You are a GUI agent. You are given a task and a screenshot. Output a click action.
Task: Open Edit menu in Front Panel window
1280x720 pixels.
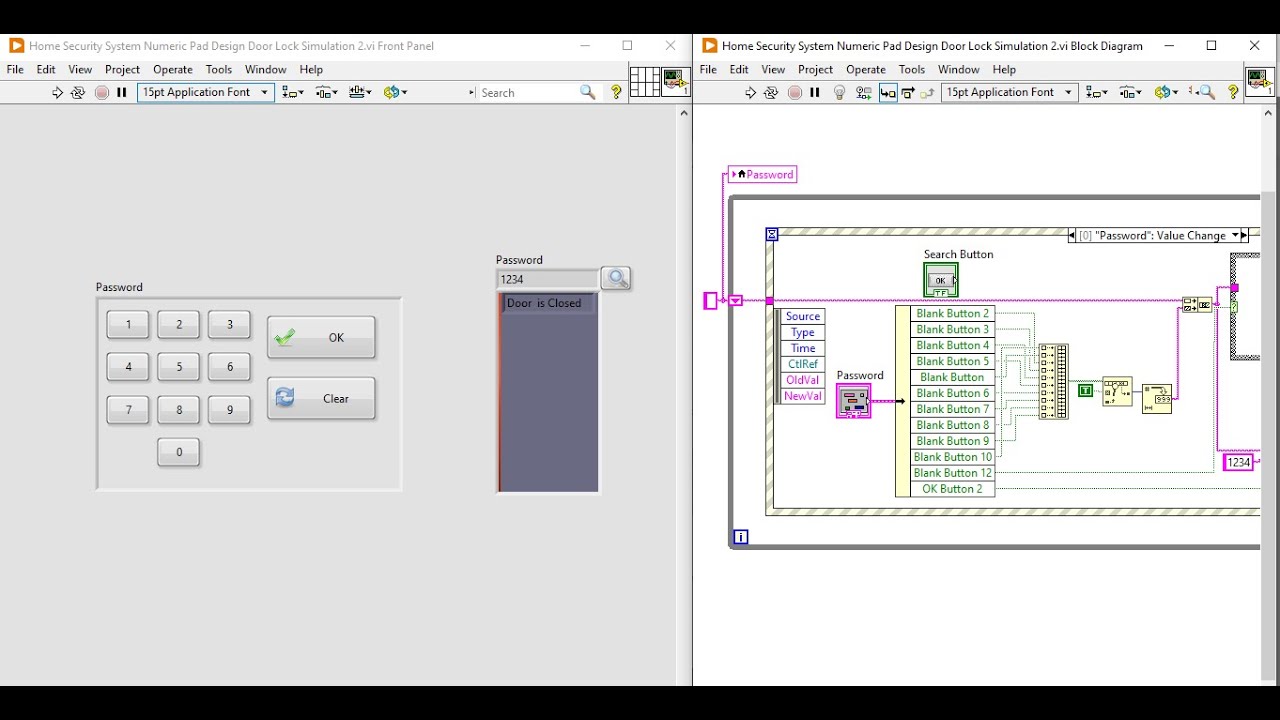[x=46, y=70]
